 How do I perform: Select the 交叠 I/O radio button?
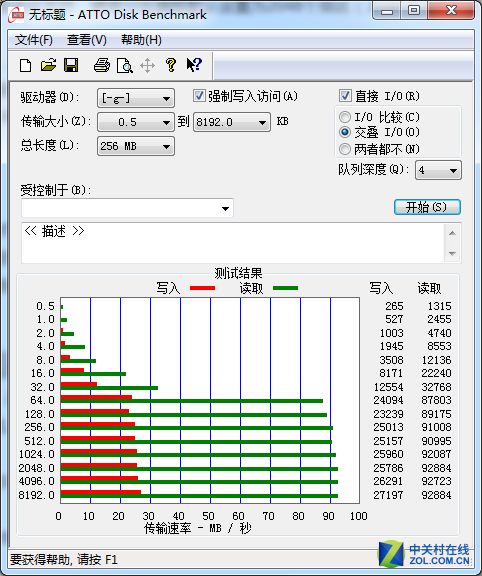345,132
